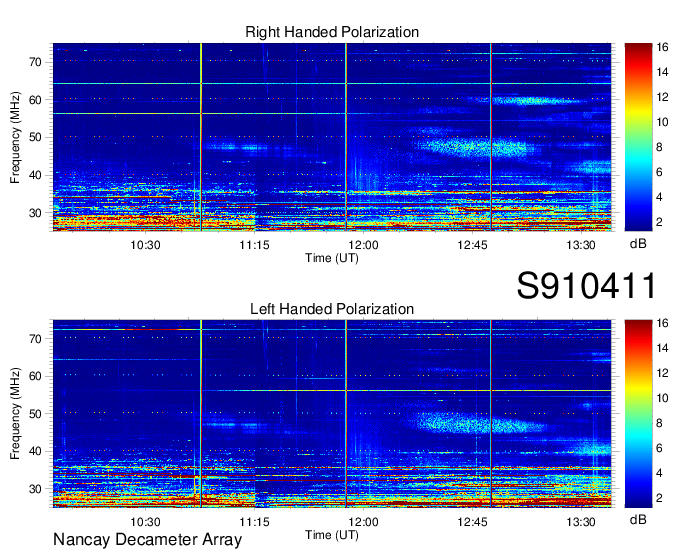
Task: Click the 16 value on Left Handed color bar
Action: (662, 323)
